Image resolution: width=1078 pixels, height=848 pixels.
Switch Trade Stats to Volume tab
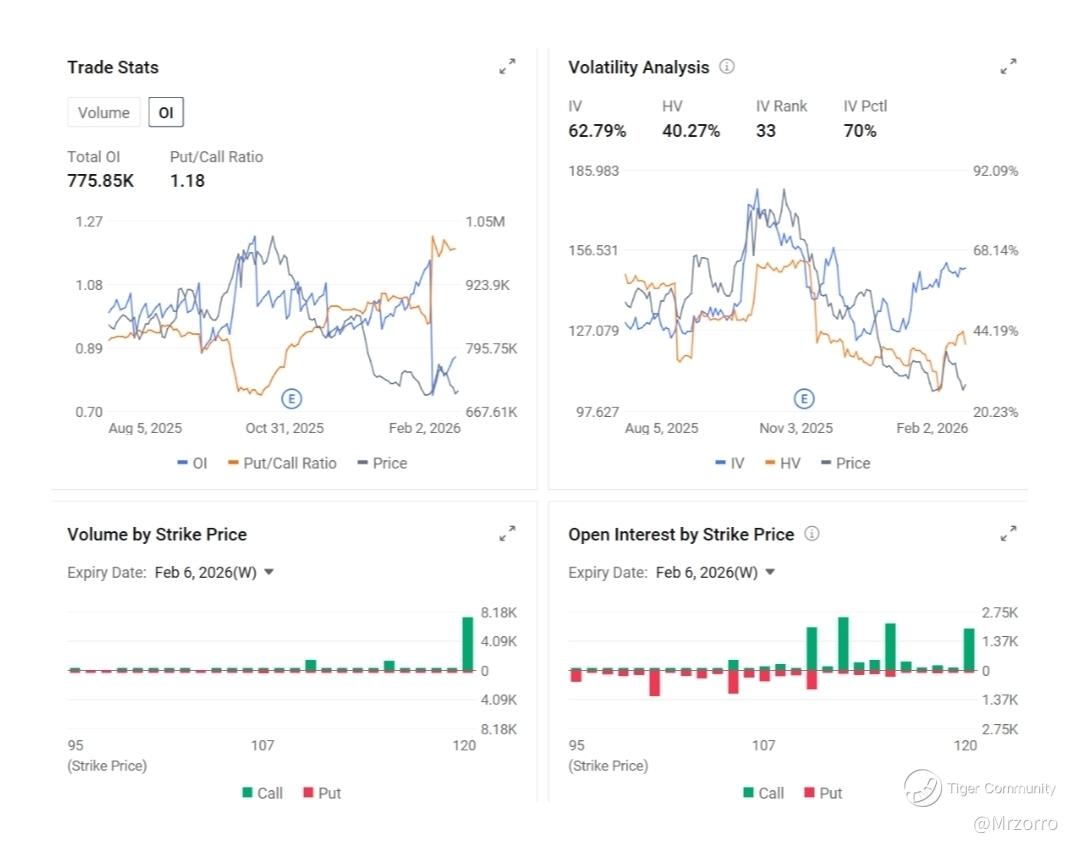pos(104,113)
